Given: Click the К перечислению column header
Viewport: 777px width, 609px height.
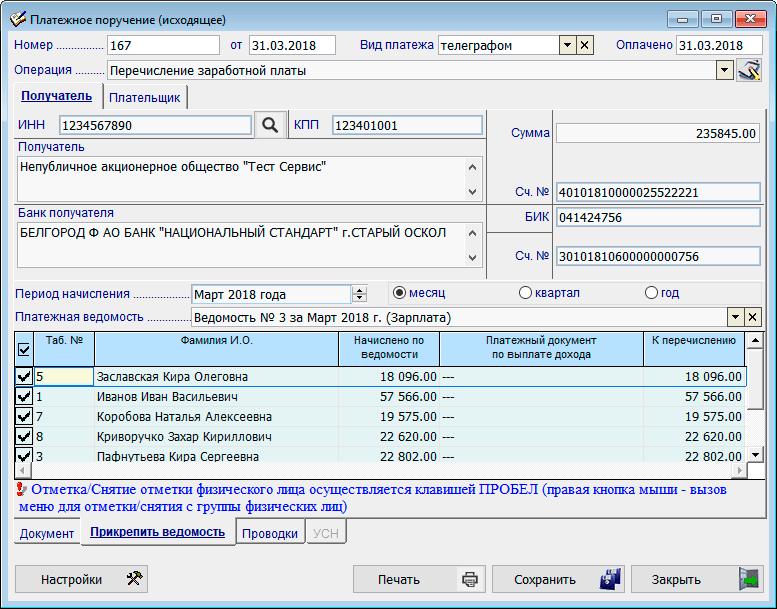Looking at the screenshot, I should tap(694, 349).
